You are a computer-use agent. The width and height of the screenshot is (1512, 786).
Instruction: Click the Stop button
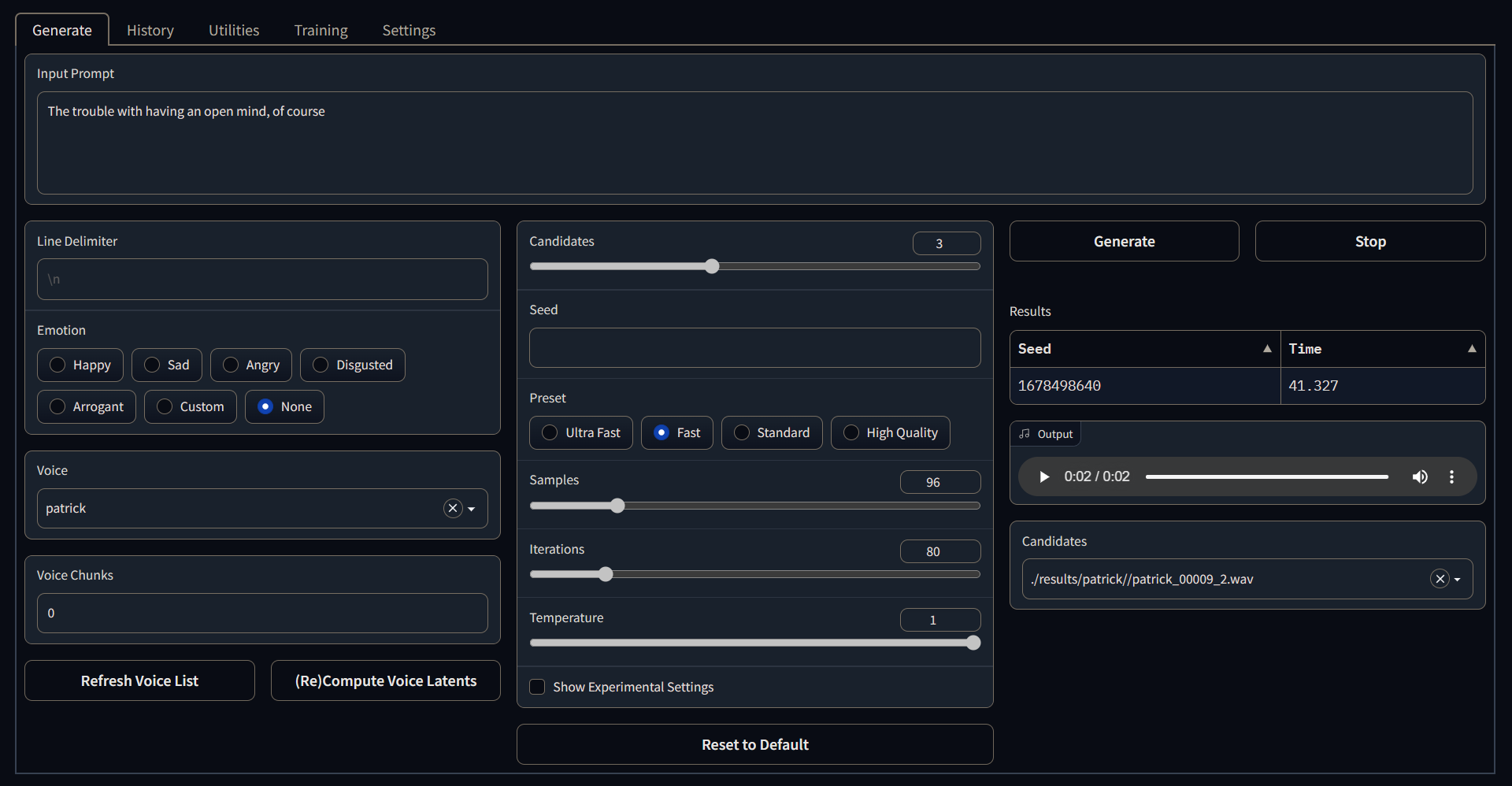pyautogui.click(x=1370, y=241)
